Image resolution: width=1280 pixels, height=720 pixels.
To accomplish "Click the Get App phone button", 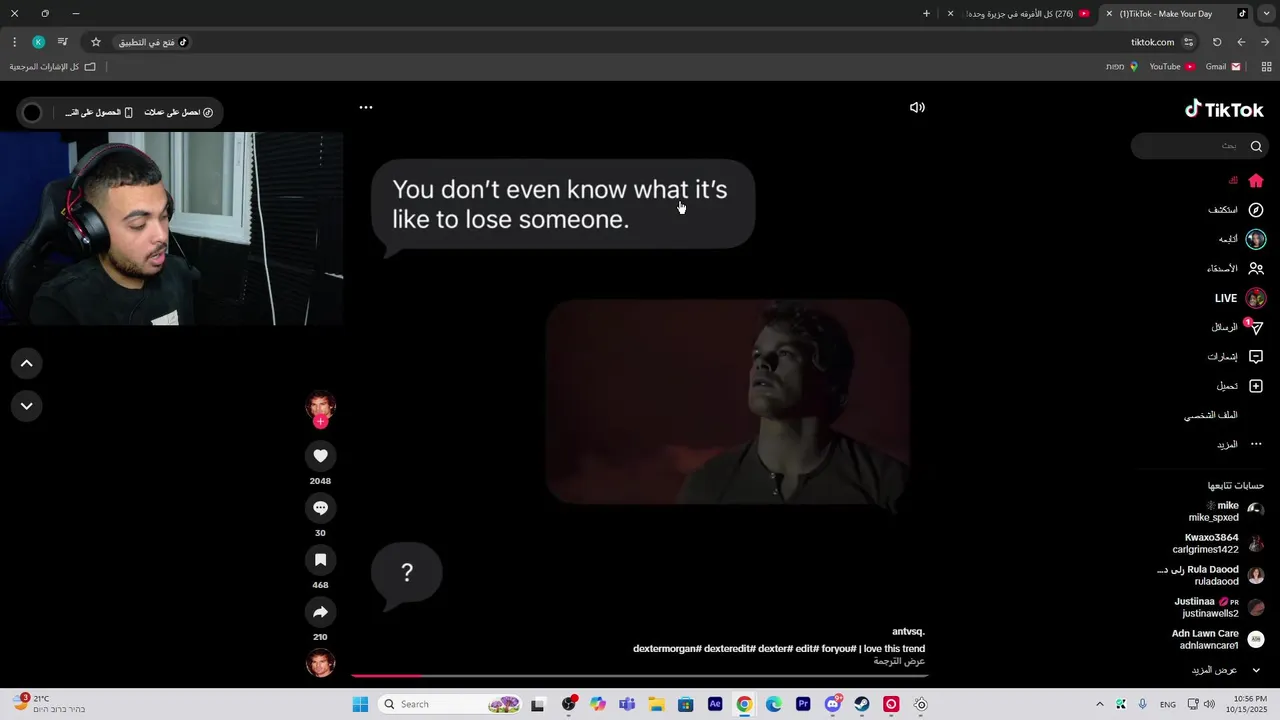I will pyautogui.click(x=99, y=112).
